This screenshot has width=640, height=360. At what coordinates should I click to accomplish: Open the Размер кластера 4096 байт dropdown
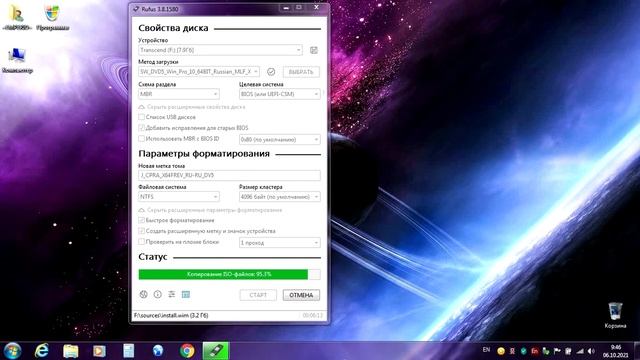(x=280, y=197)
